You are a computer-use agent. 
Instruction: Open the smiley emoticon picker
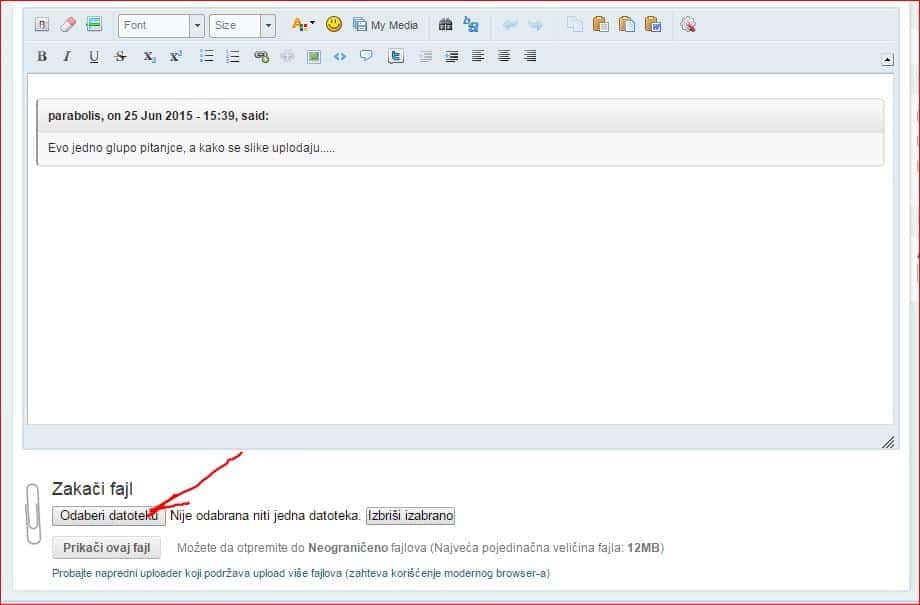[x=334, y=24]
